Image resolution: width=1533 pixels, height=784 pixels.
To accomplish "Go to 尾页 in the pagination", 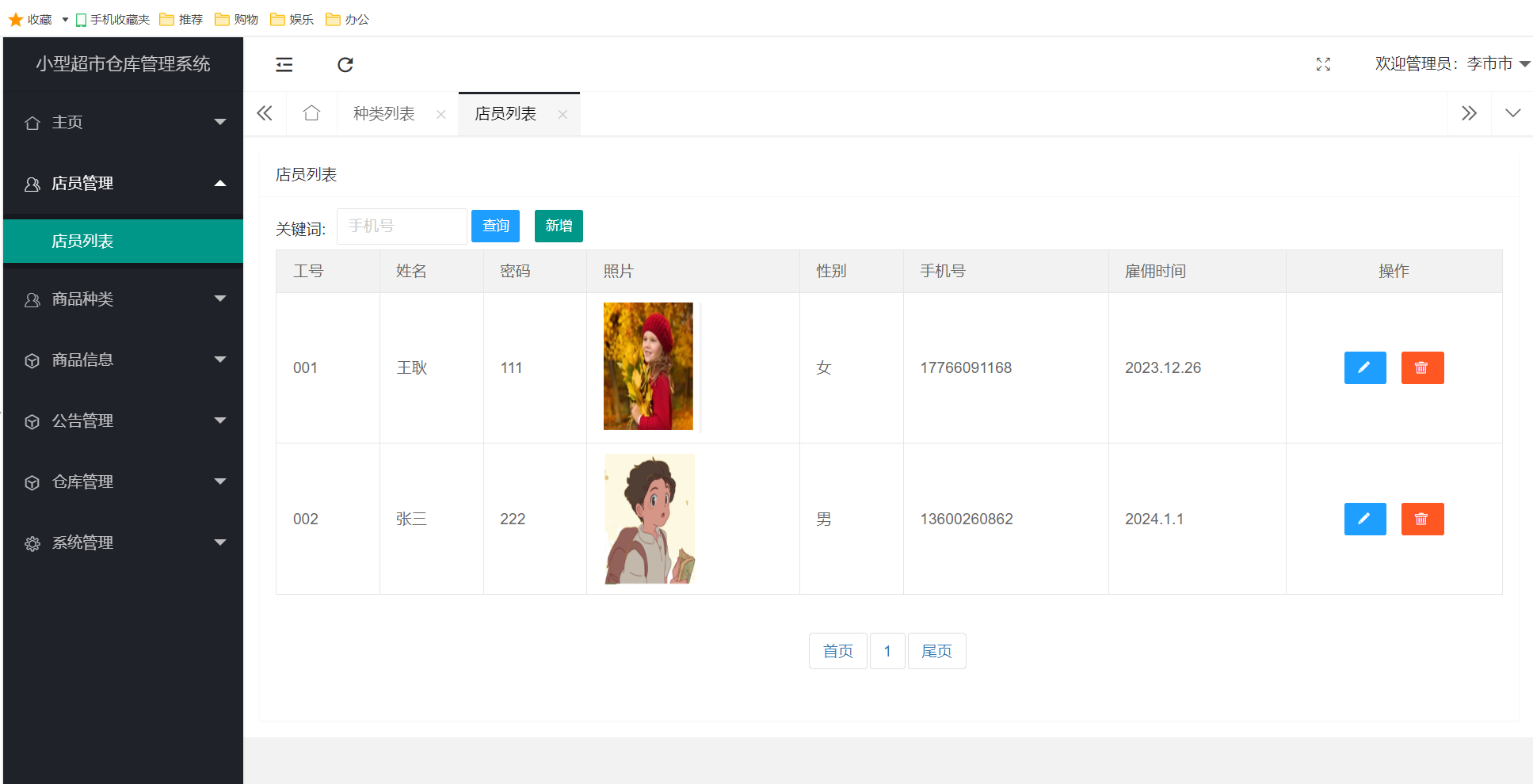I will [936, 650].
